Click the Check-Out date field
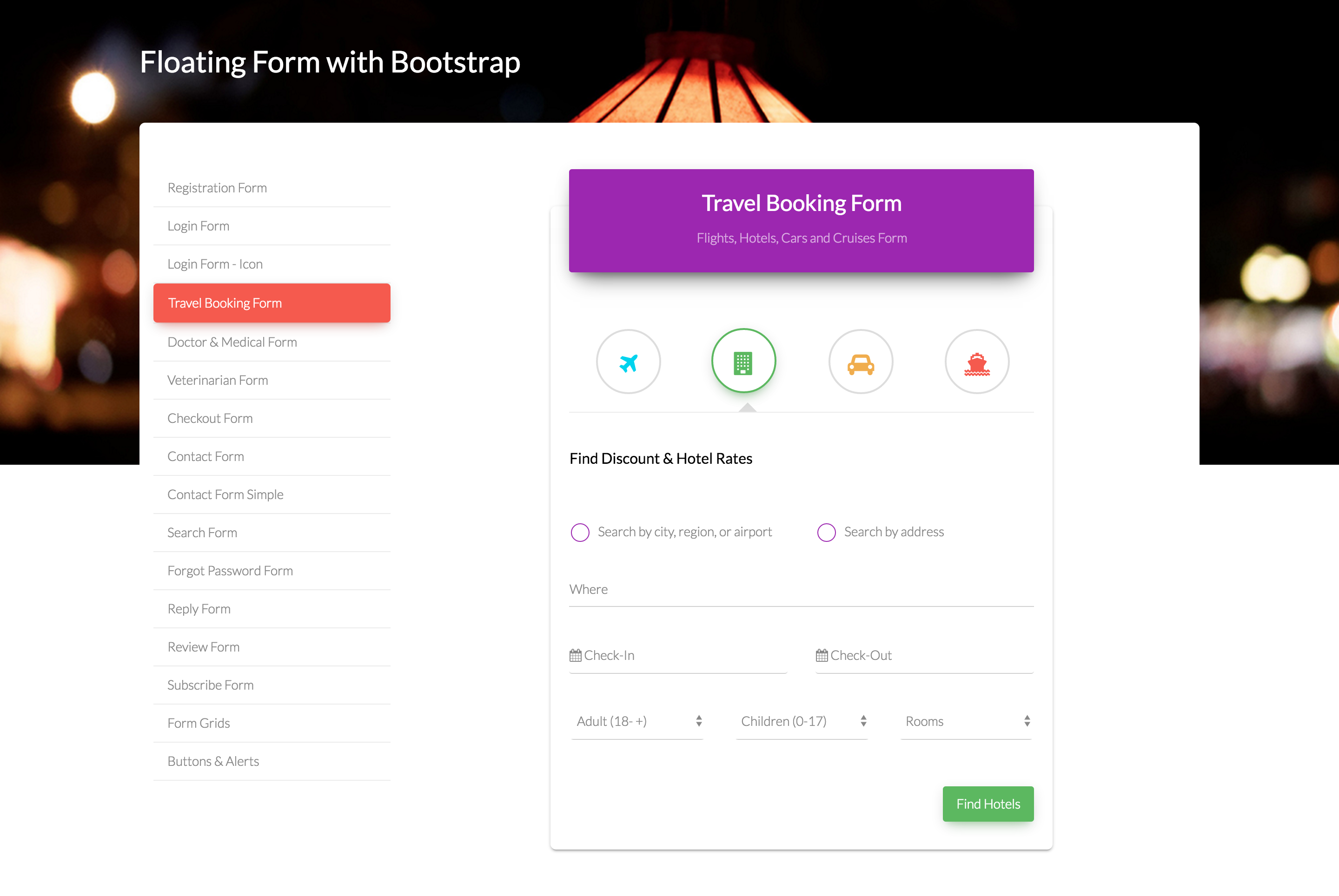 (x=924, y=656)
